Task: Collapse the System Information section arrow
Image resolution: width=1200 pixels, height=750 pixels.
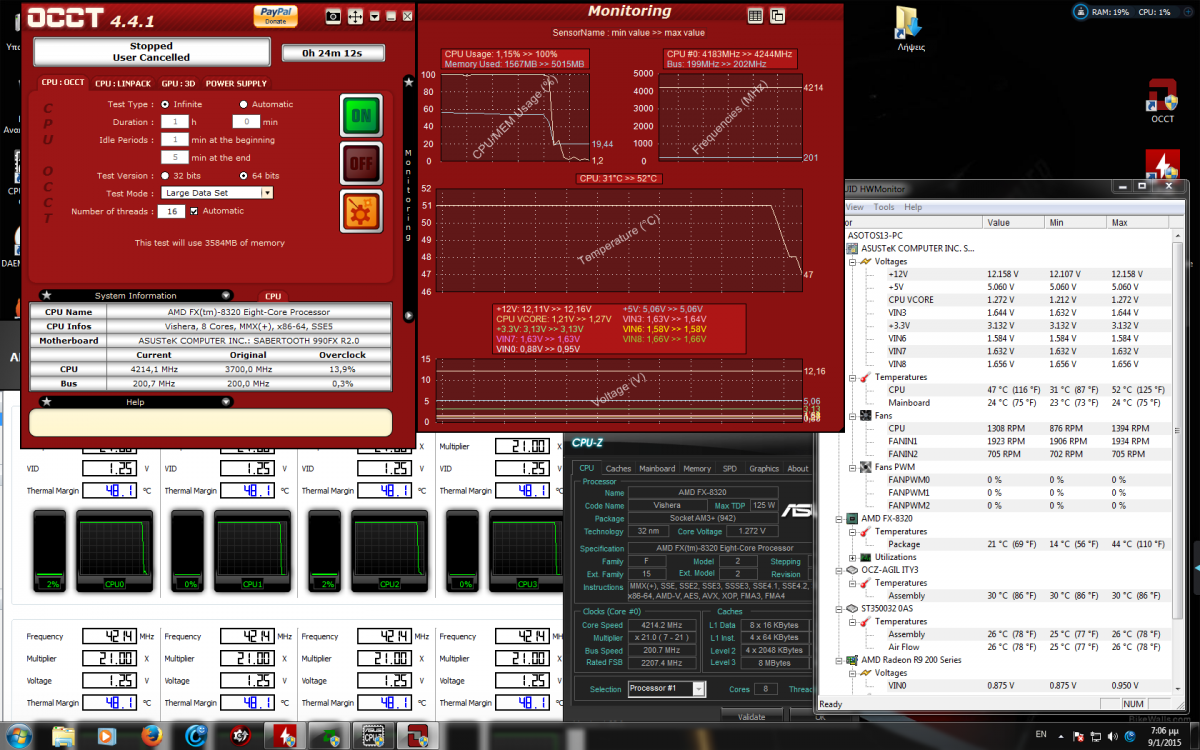Action: pos(226,296)
